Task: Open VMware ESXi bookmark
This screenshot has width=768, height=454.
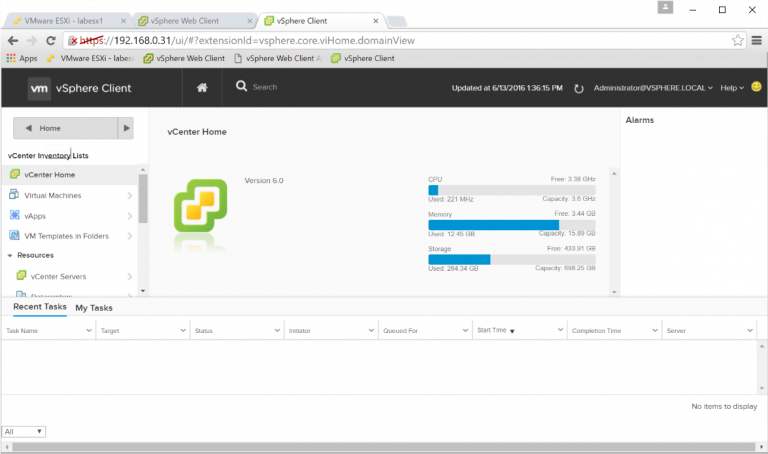Action: (x=91, y=58)
